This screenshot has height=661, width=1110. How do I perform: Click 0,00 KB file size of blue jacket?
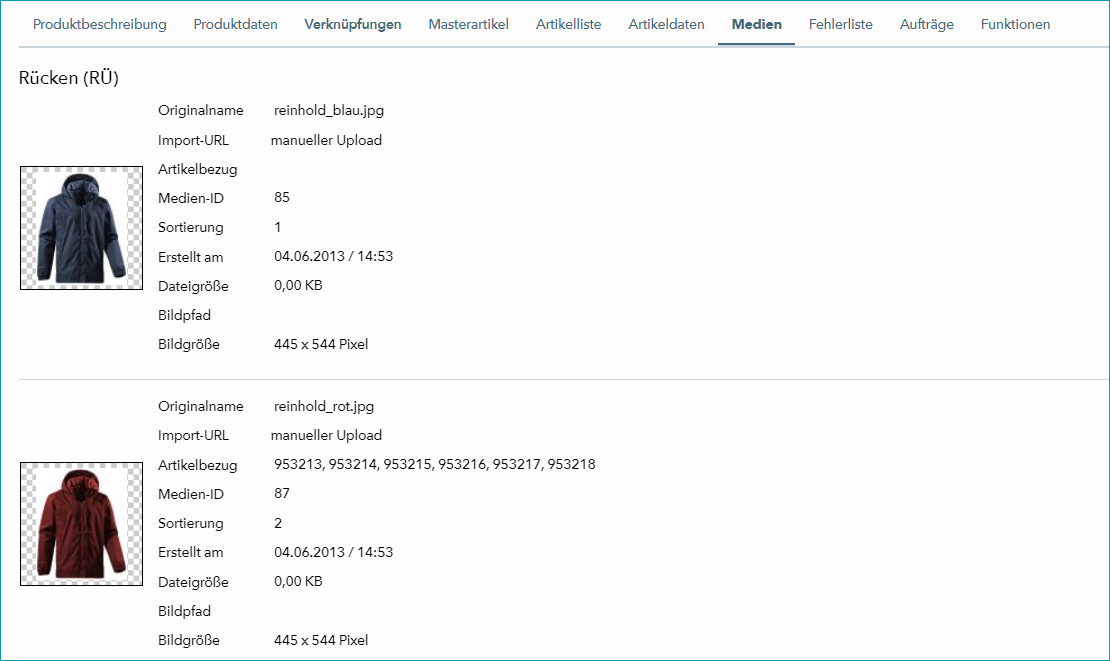[x=298, y=285]
